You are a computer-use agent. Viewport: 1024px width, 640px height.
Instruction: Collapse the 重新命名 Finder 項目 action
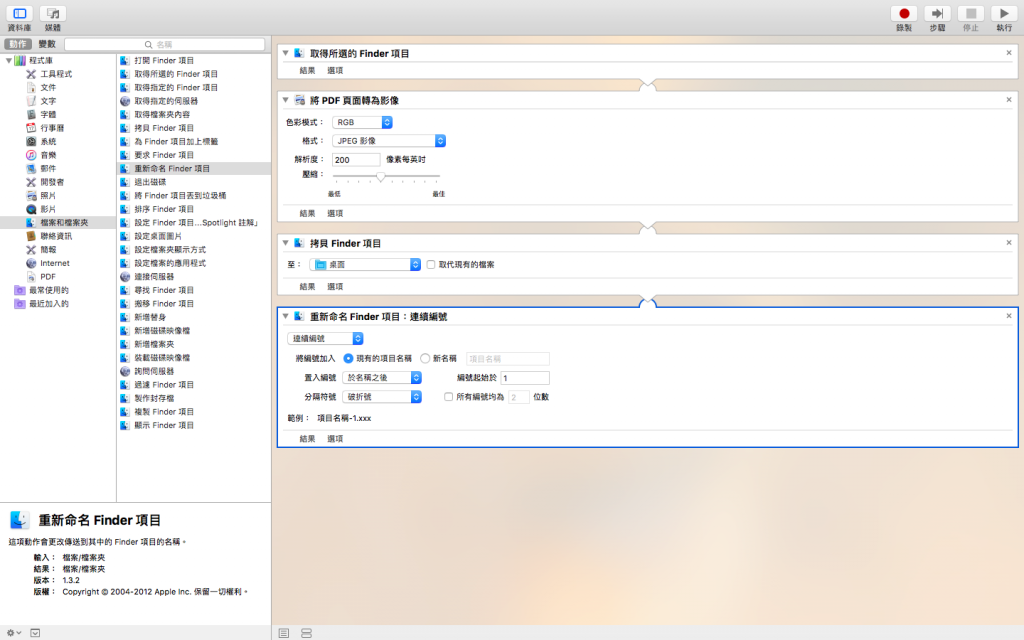point(285,316)
